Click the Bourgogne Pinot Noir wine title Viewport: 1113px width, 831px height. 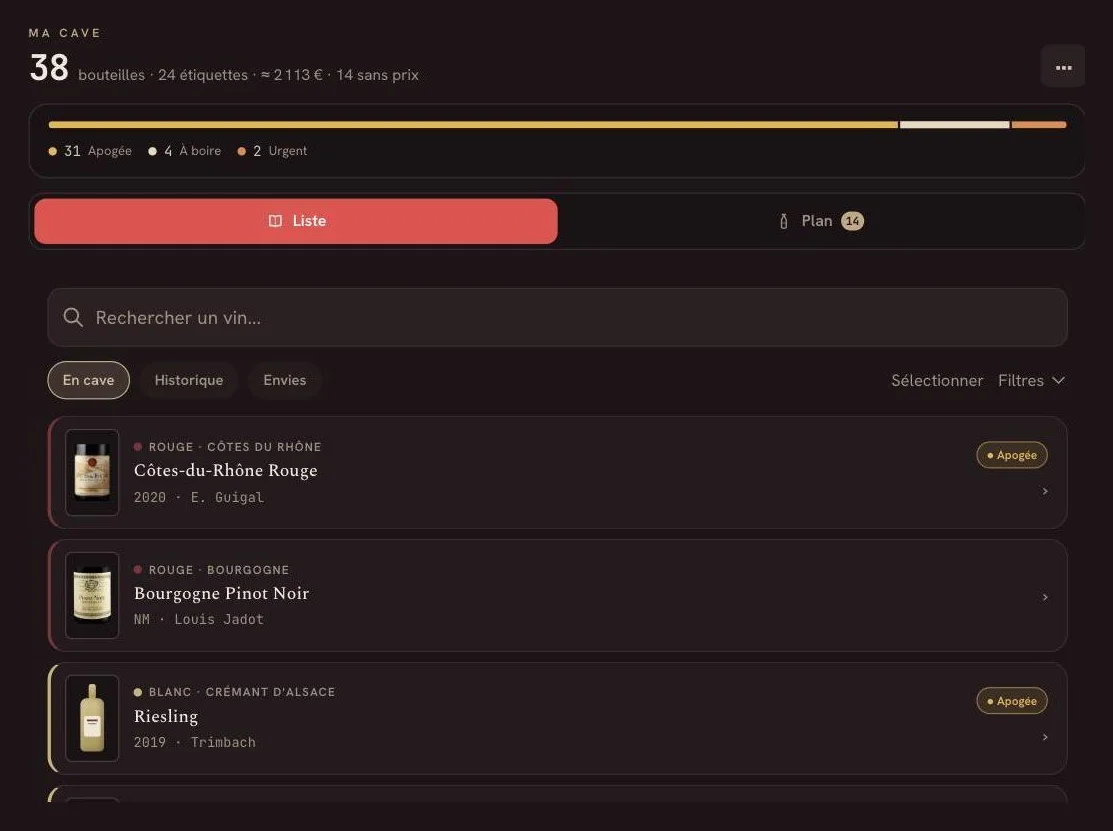[x=221, y=593]
